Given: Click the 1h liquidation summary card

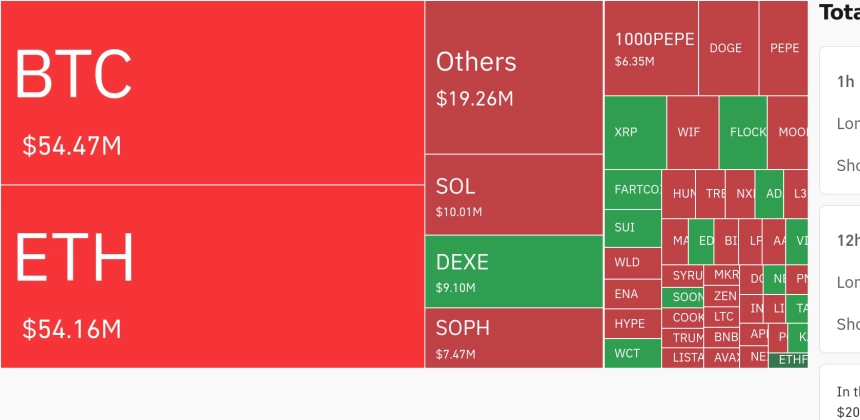Looking at the screenshot, I should coord(840,121).
